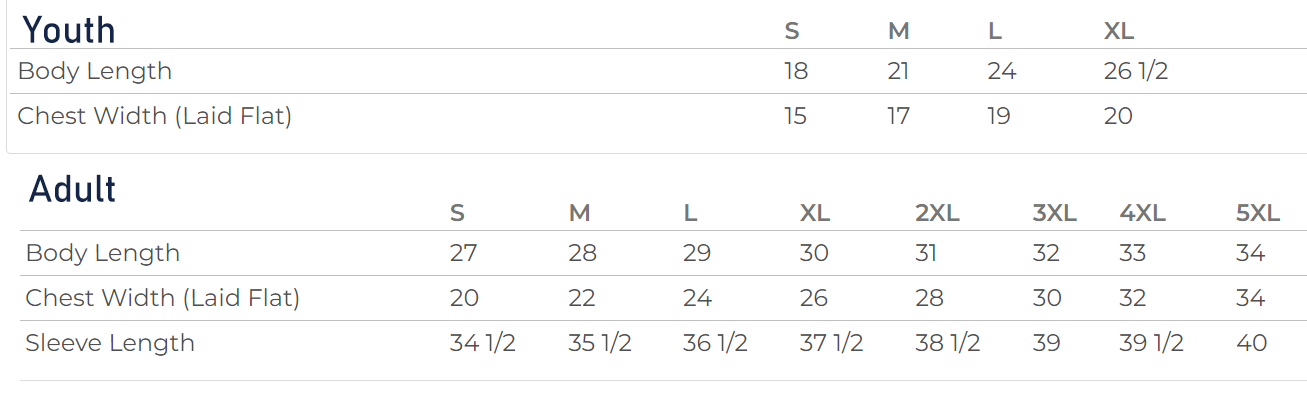Click the Adult 4XL sleeve length 39 1/2
Viewport: 1307px width, 417px height.
(x=1152, y=343)
